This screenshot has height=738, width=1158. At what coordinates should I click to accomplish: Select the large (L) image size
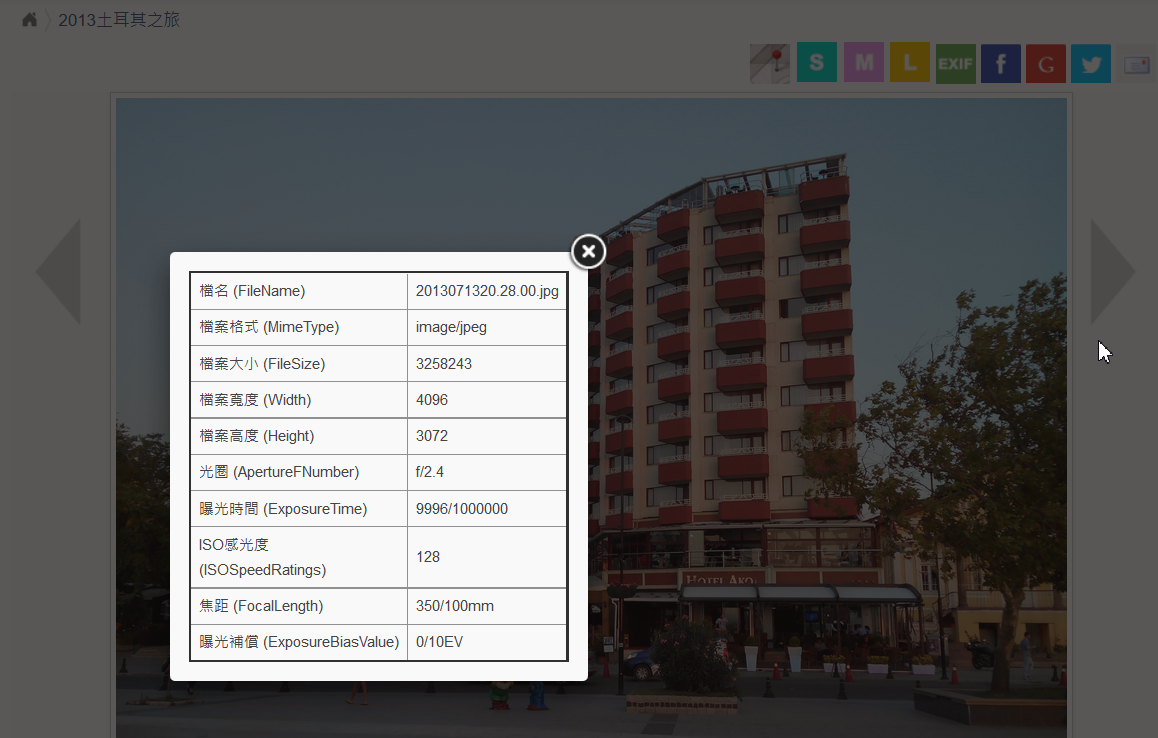coord(909,63)
